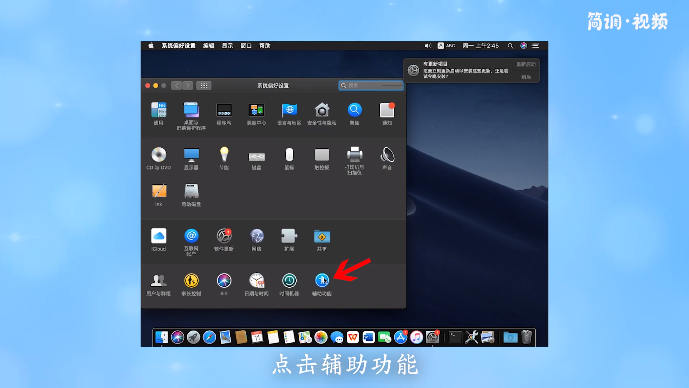Viewport: 689px width, 388px height.
Task: Open Users & Groups preferences
Action: [159, 280]
